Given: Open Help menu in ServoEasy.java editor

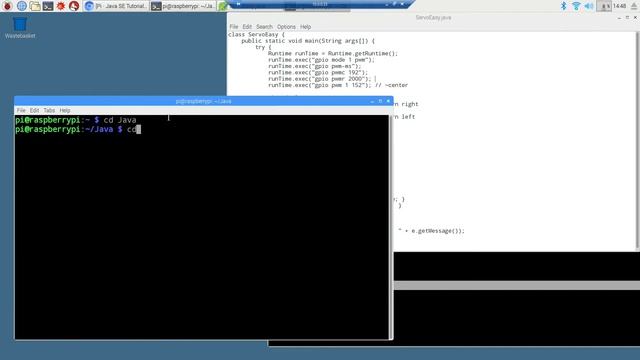Looking at the screenshot, I should [306, 27].
